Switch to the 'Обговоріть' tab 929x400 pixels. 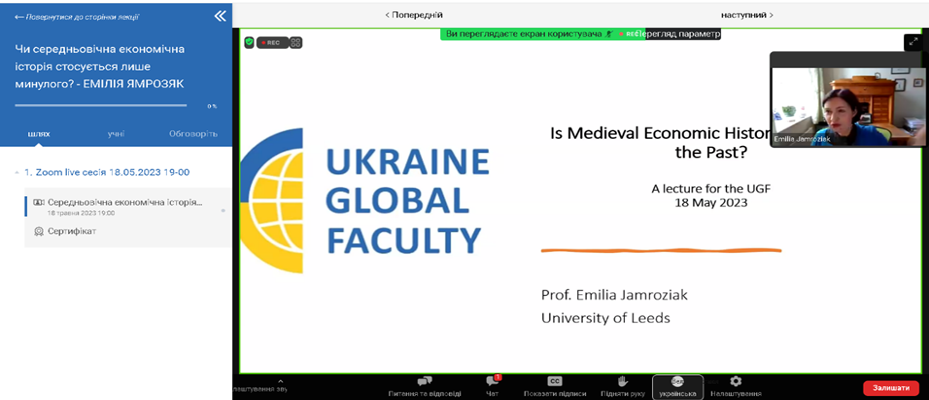coord(193,134)
